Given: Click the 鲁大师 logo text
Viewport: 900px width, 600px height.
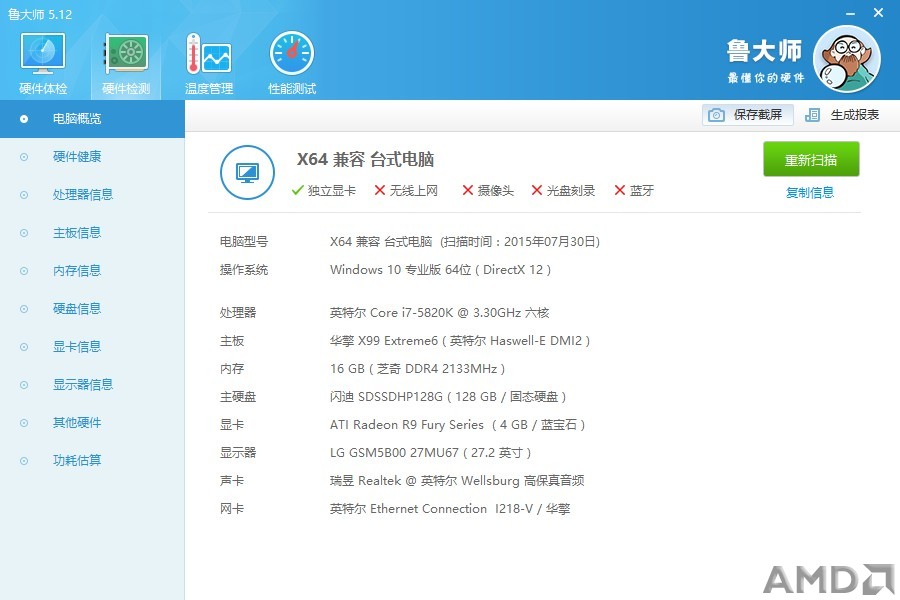Looking at the screenshot, I should [764, 52].
